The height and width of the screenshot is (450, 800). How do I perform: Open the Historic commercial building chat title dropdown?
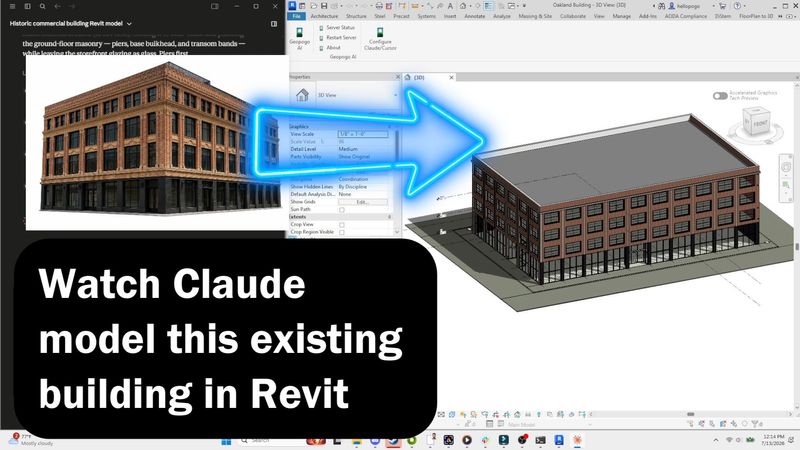tap(129, 24)
